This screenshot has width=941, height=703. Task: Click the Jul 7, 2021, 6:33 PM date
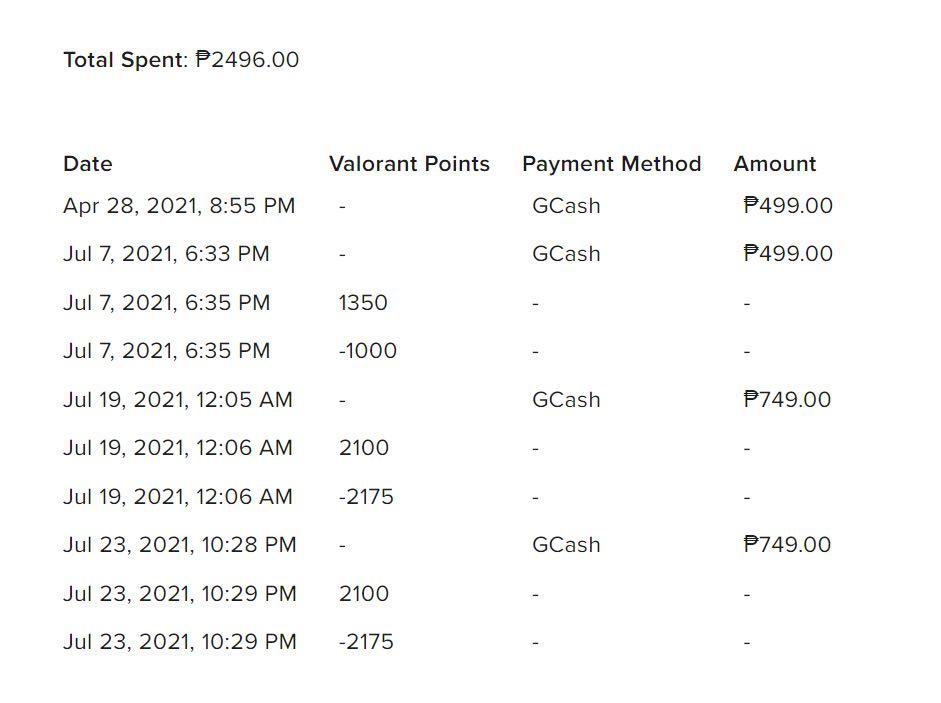click(166, 254)
